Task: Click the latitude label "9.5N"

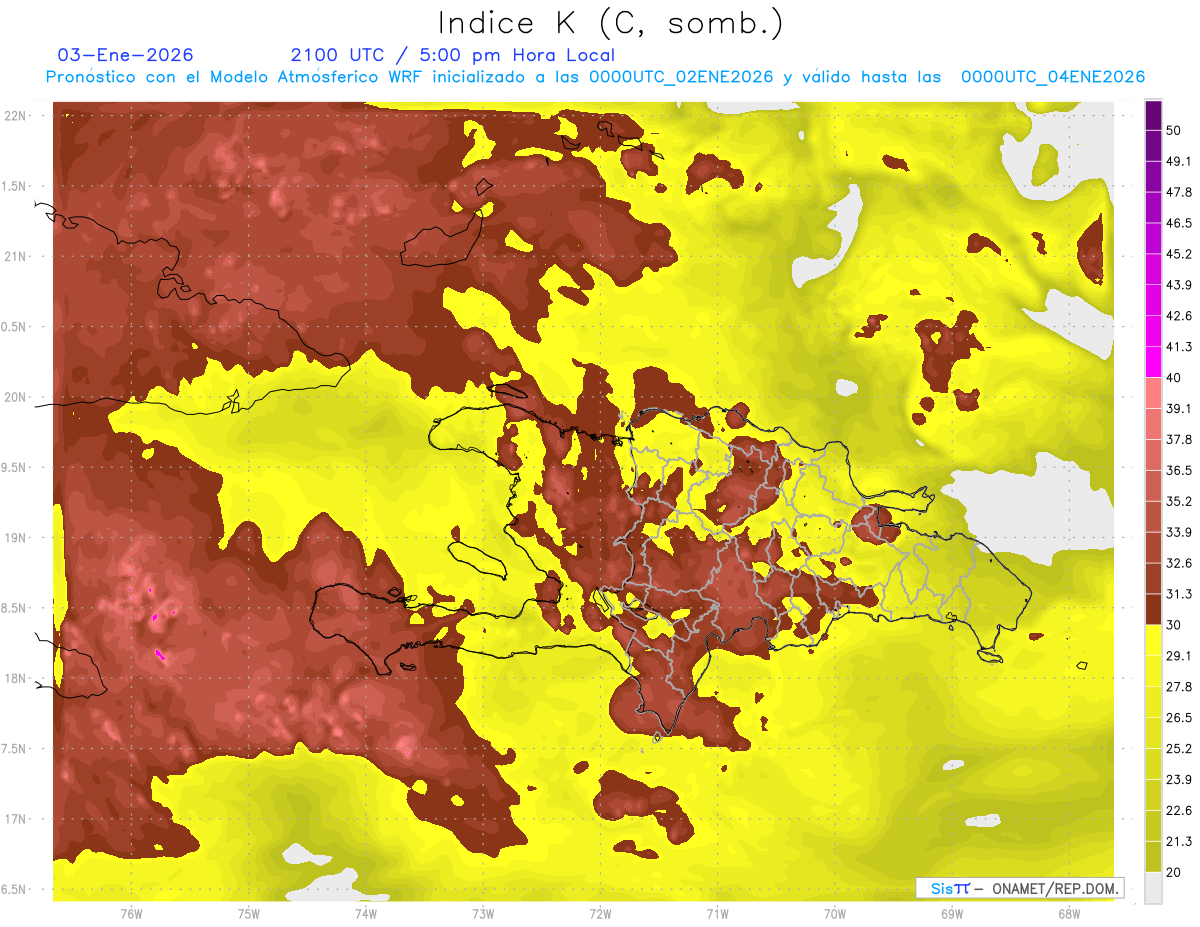Action: (x=14, y=468)
